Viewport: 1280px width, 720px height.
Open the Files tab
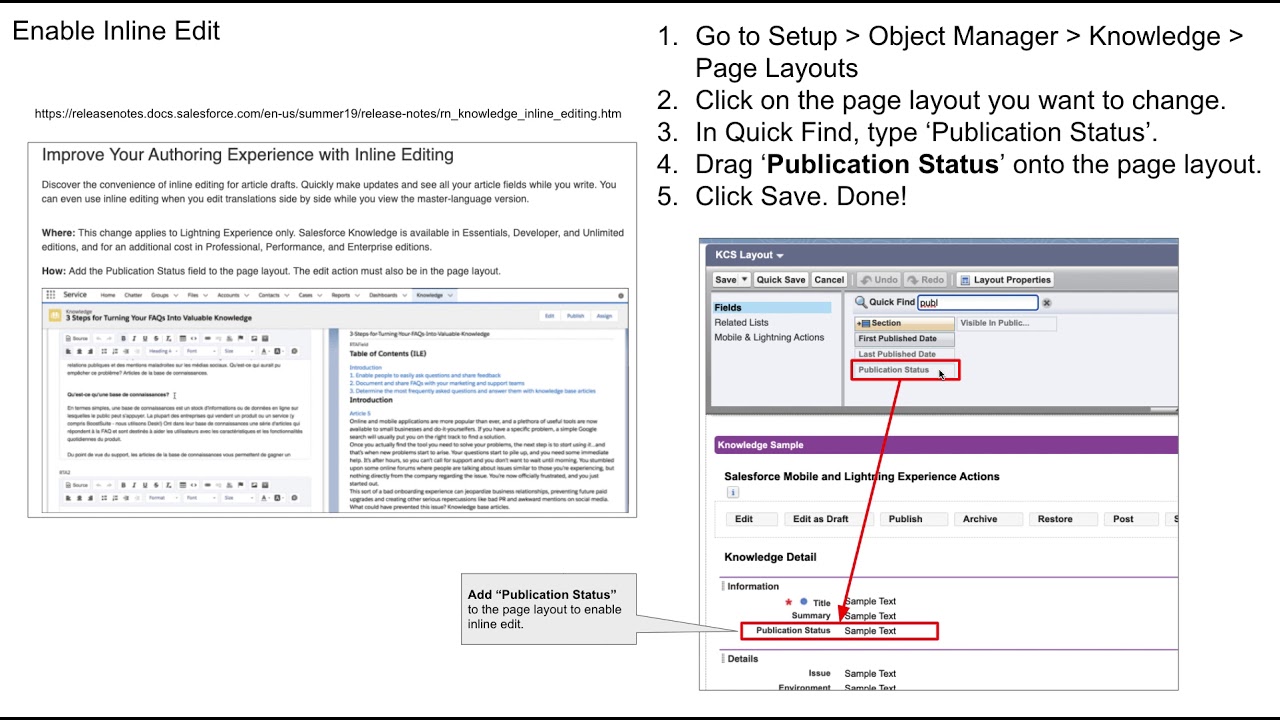coord(198,295)
